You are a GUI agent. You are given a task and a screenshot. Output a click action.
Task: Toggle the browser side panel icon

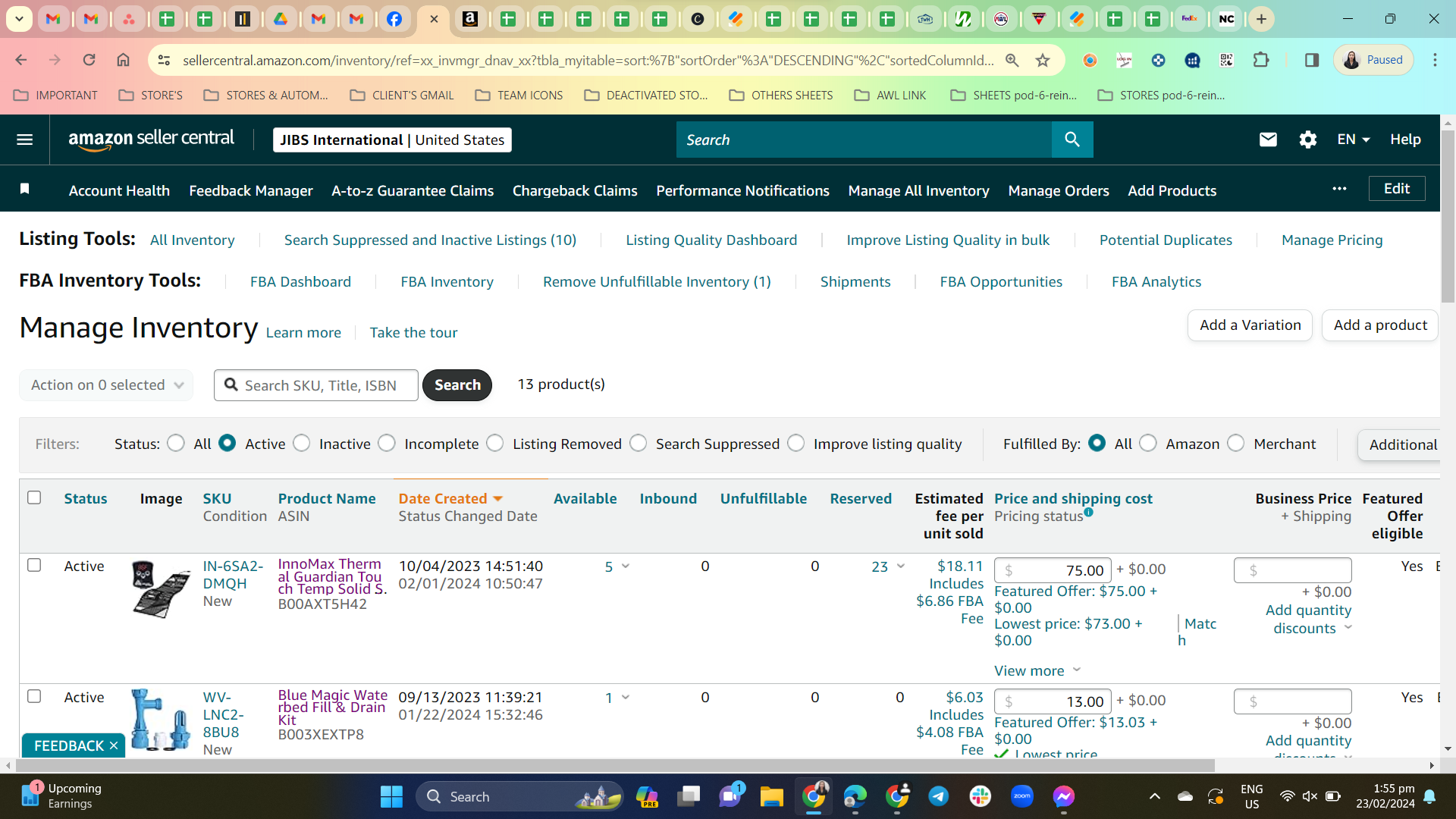1312,60
